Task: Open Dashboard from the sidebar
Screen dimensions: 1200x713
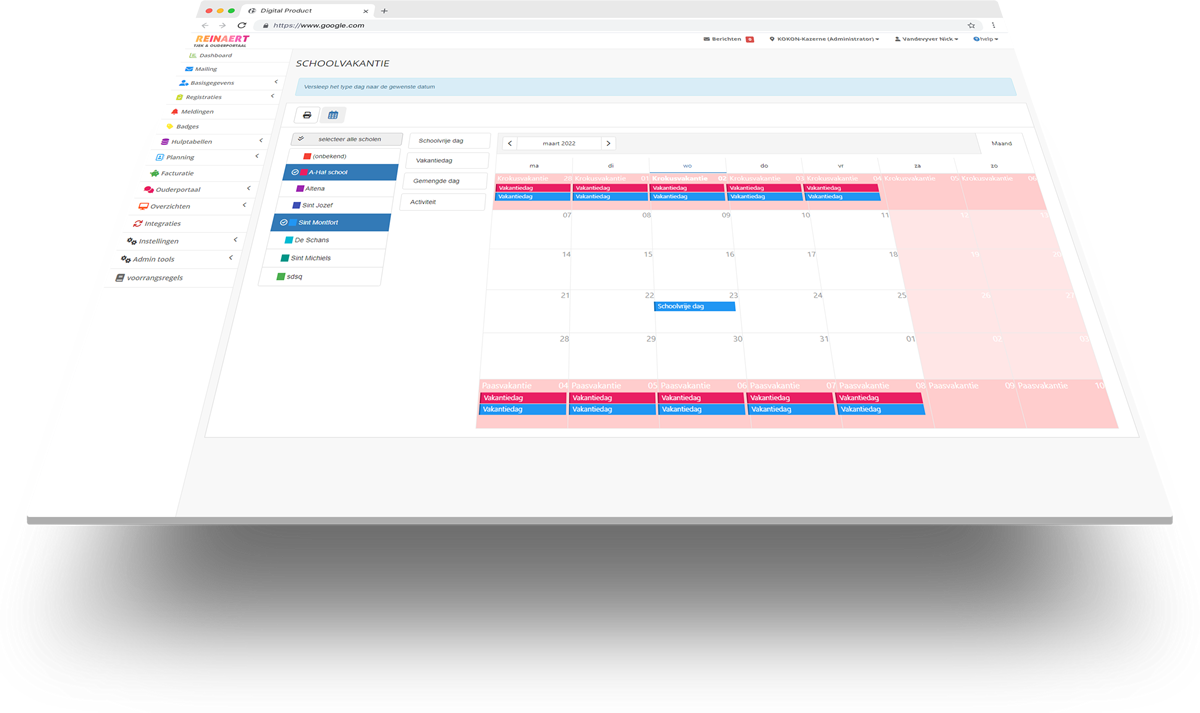Action: pyautogui.click(x=214, y=55)
